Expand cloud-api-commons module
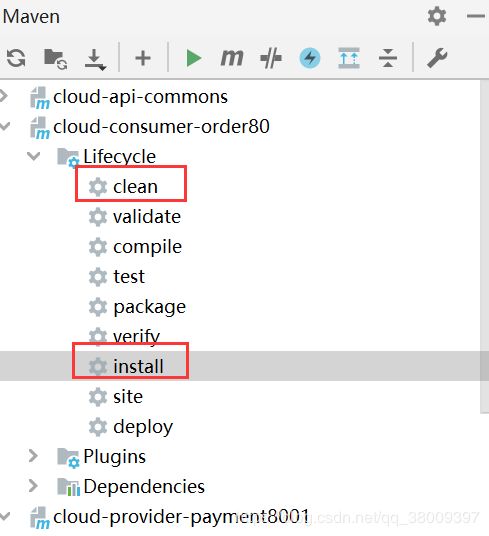Image resolution: width=489 pixels, height=536 pixels. (x=4, y=96)
